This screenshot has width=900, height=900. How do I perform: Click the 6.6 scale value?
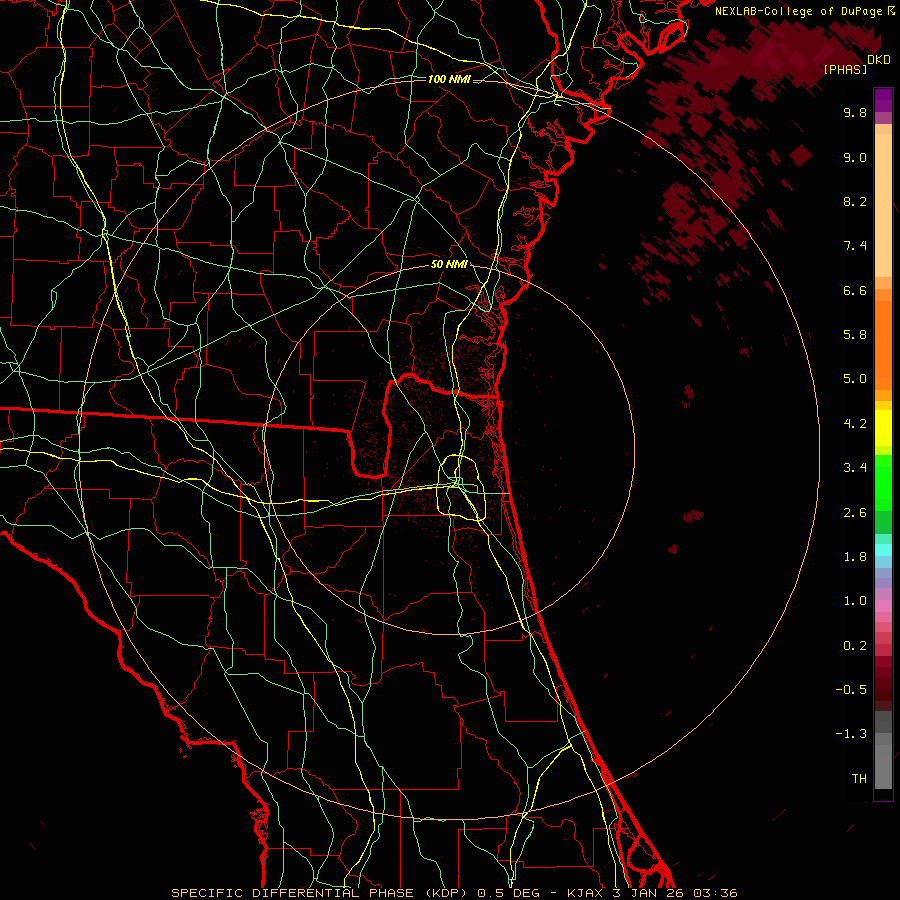855,291
